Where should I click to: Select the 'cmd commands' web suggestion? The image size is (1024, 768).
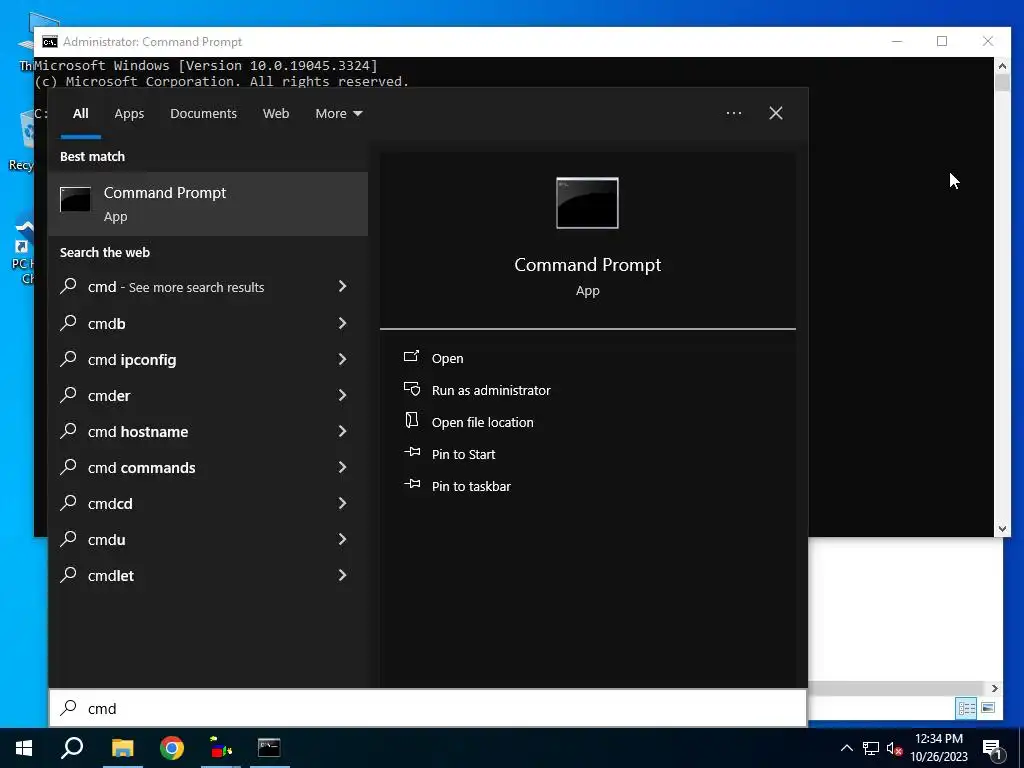(x=208, y=467)
